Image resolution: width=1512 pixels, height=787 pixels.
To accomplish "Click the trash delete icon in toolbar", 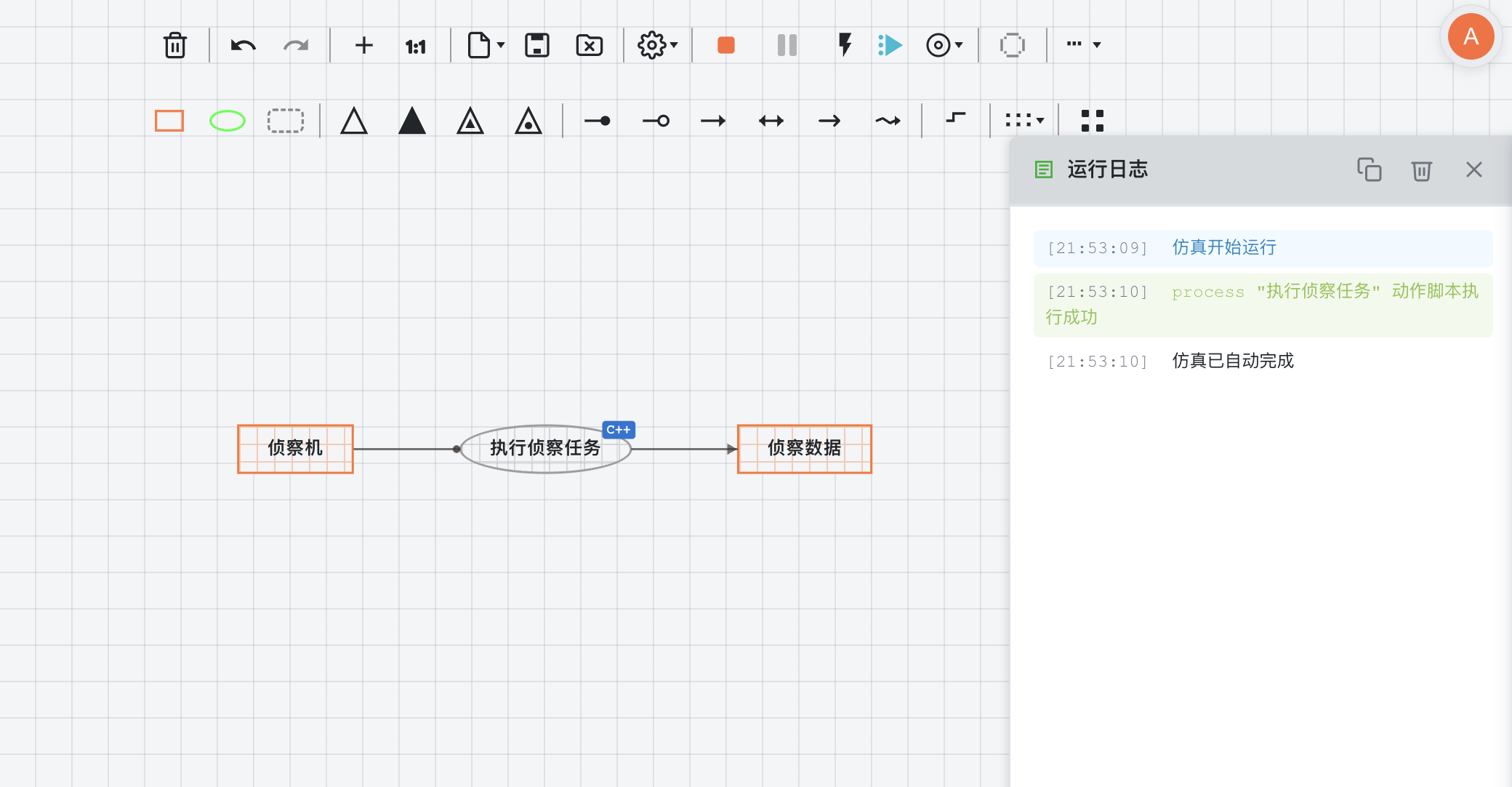I will 174,45.
